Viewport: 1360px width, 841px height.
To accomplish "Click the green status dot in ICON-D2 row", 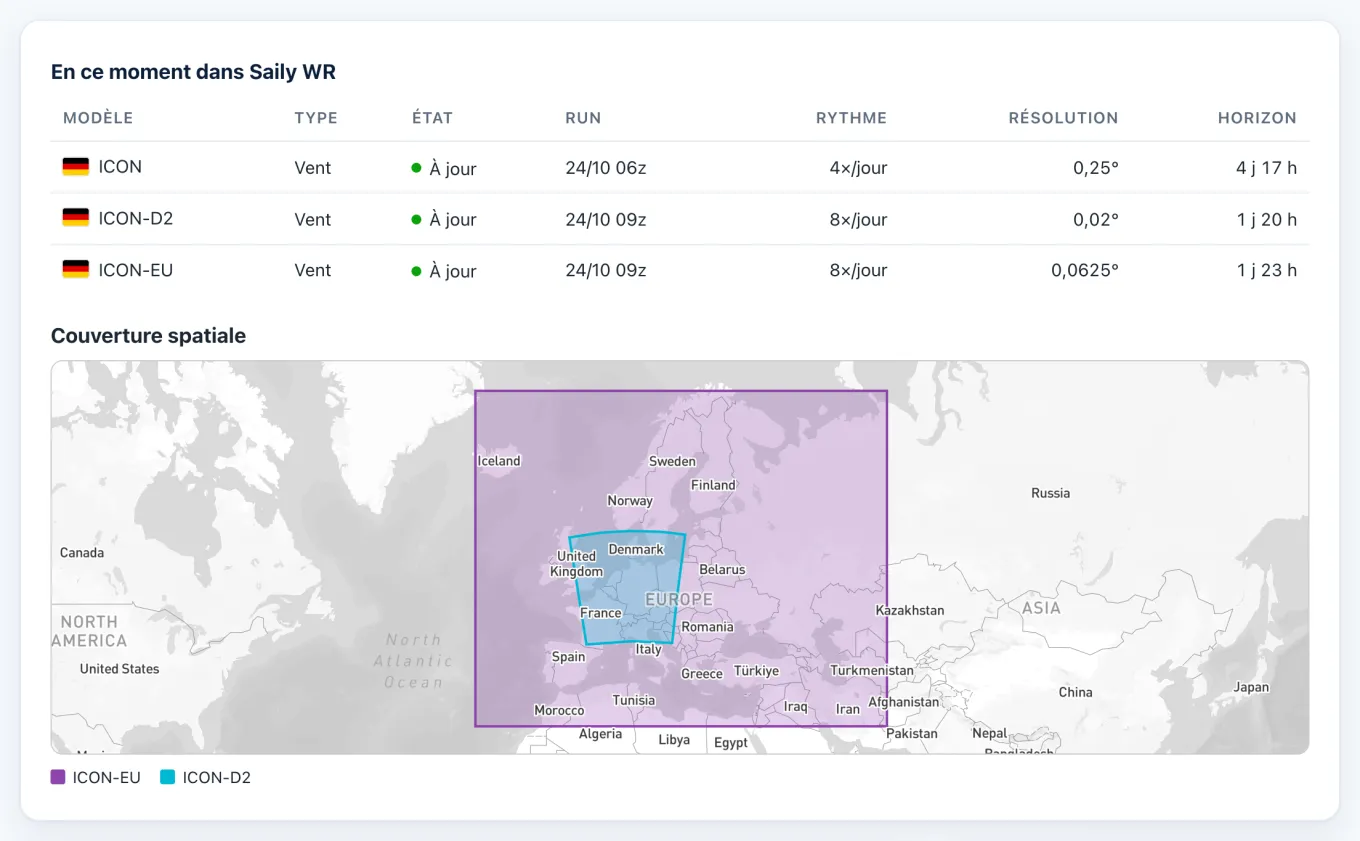I will pos(416,219).
